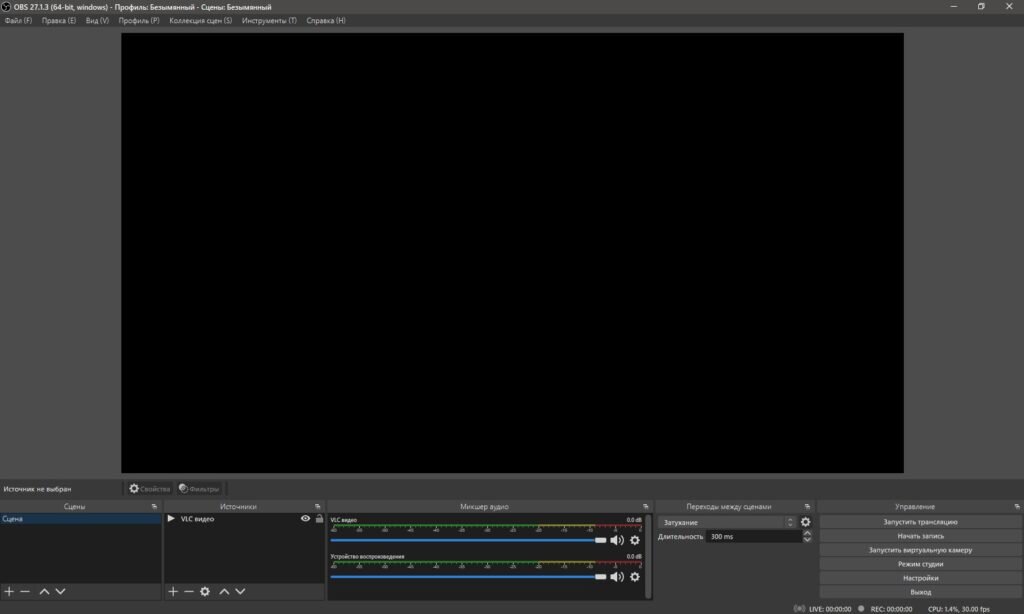Undock the Сцены panel
The height and width of the screenshot is (614, 1024).
(154, 507)
